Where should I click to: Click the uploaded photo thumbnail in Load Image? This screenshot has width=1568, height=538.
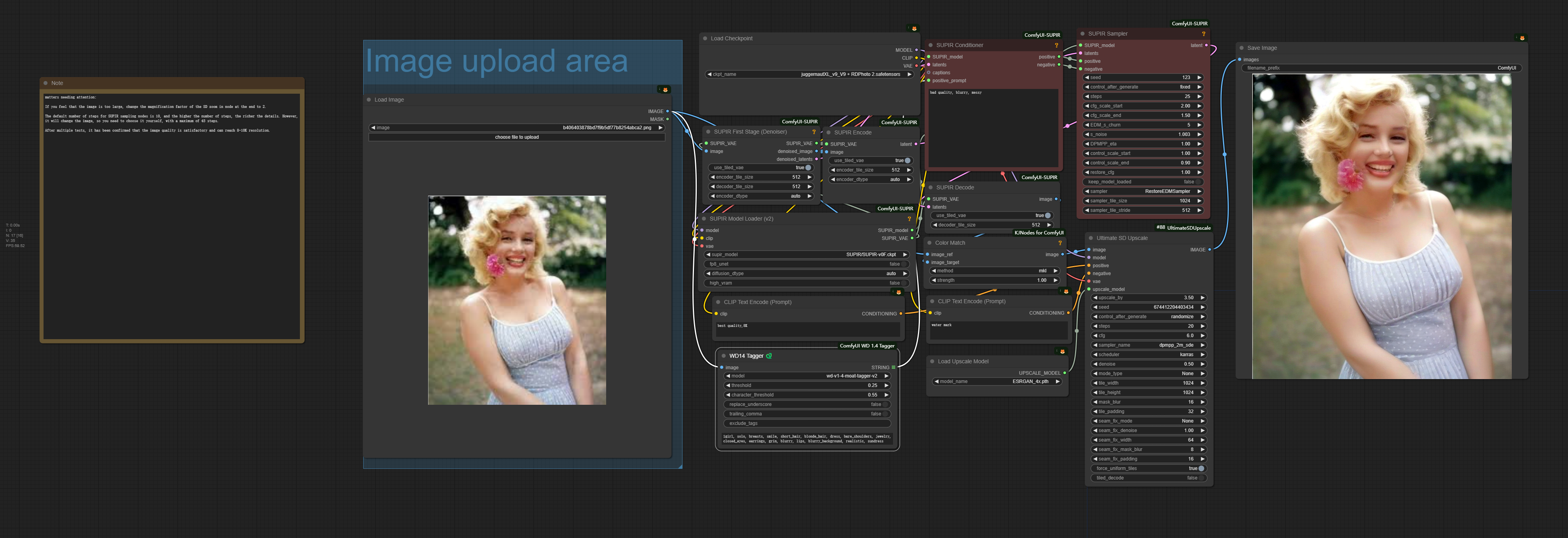click(517, 301)
